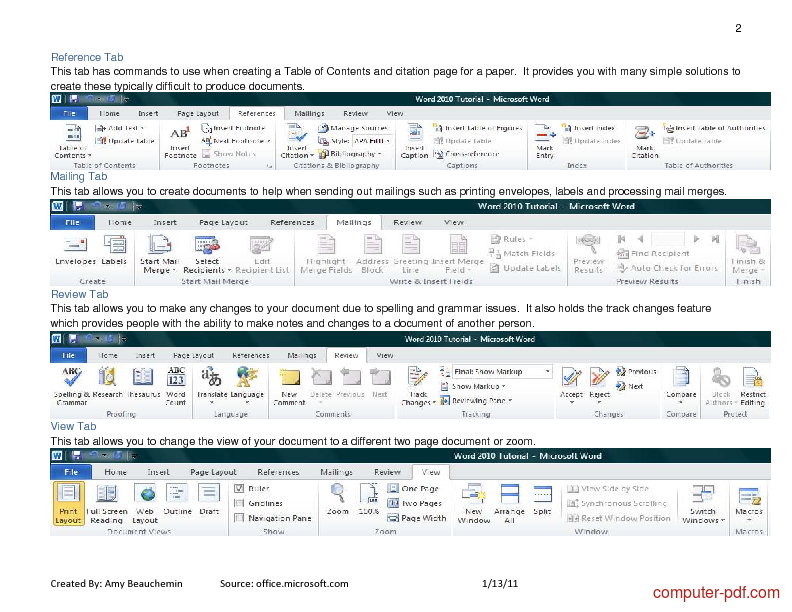This screenshot has height=612, width=792.
Task: Enable the Gridlines checkbox
Action: point(239,503)
